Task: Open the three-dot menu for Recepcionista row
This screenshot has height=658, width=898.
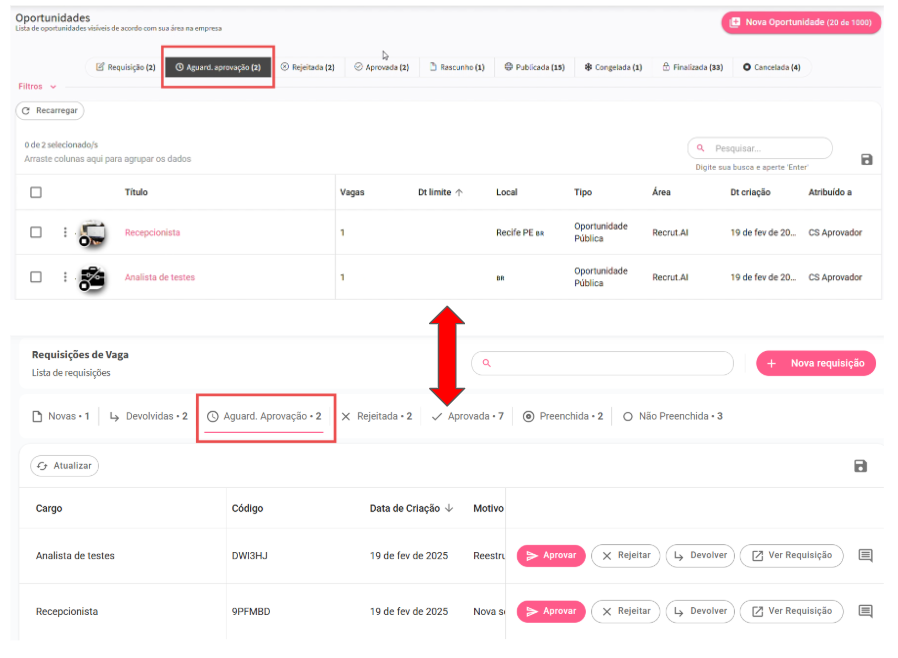Action: pyautogui.click(x=65, y=232)
